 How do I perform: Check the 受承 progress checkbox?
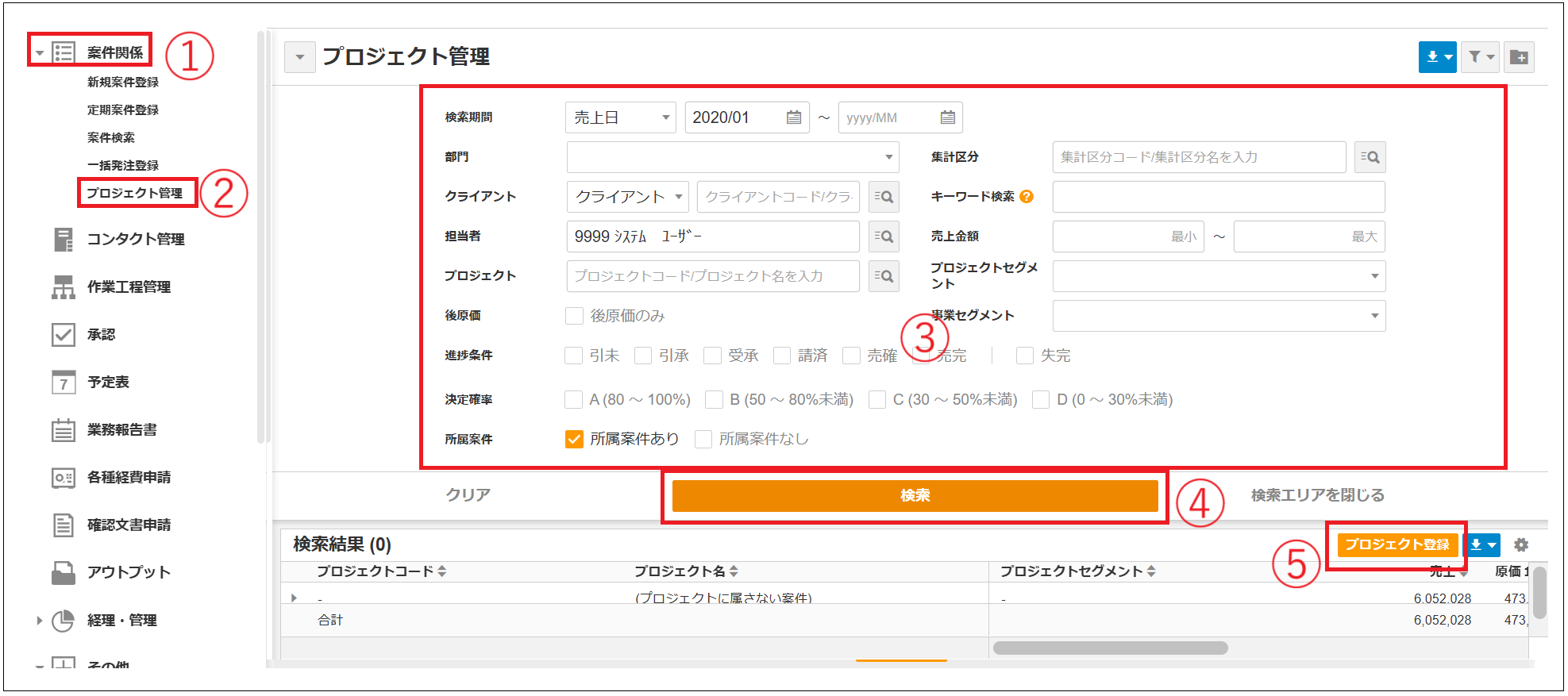click(712, 356)
